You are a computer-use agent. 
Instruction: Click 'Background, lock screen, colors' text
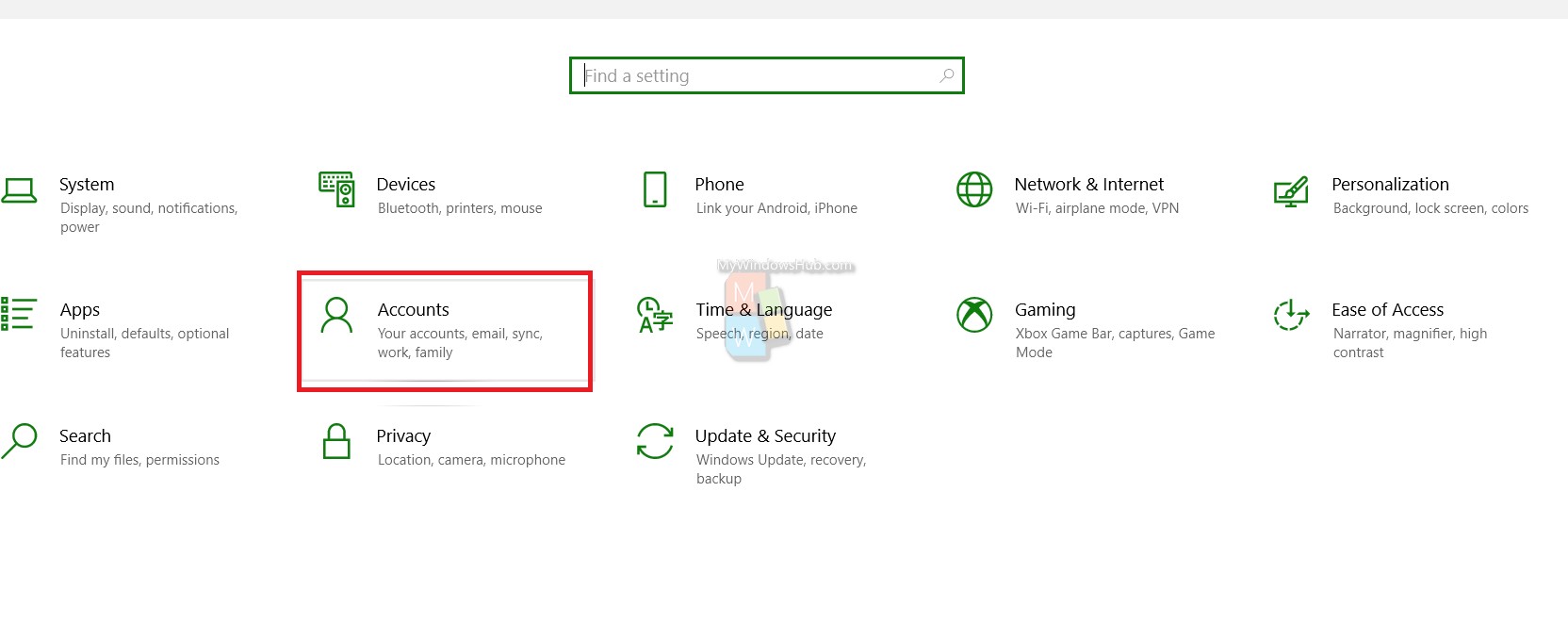point(1430,208)
